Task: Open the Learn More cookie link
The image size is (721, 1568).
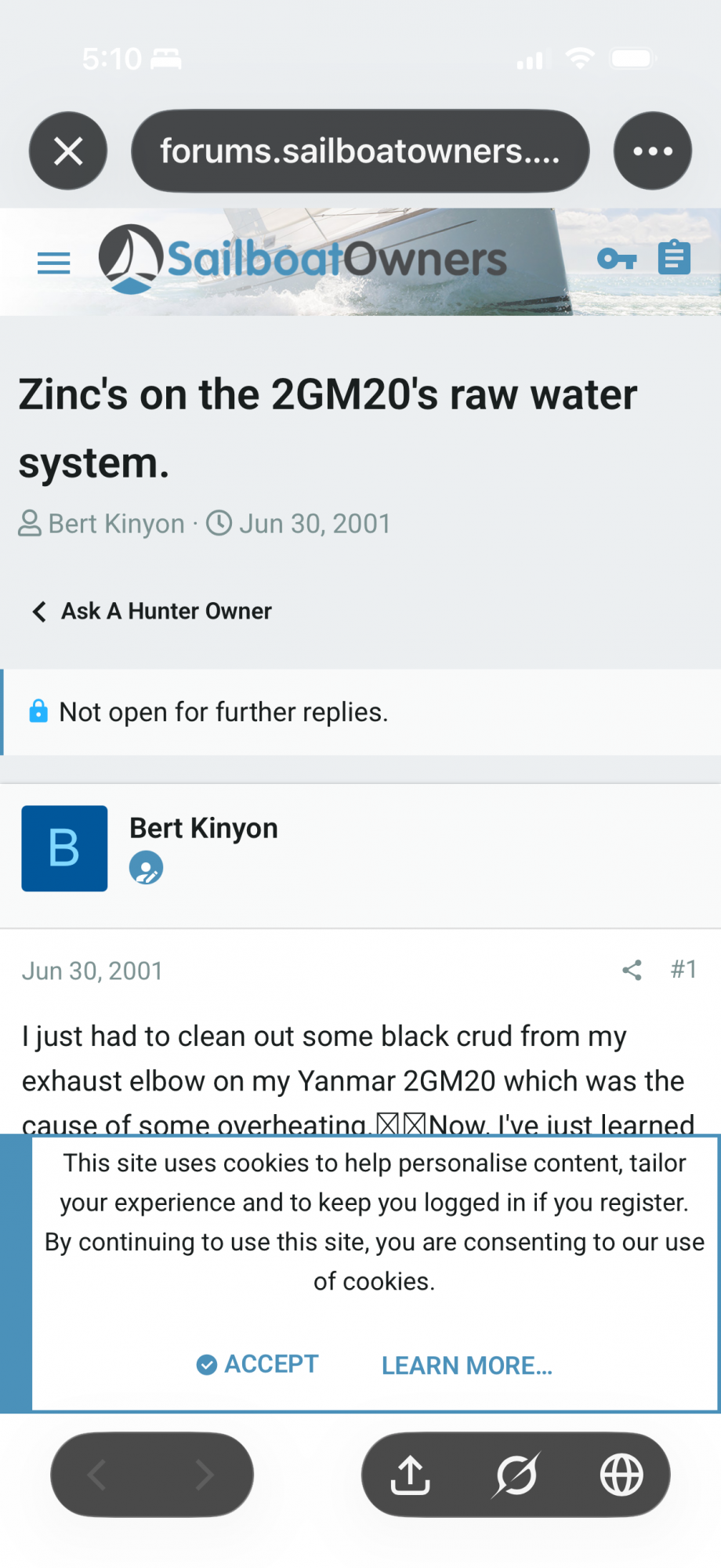Action: click(x=467, y=1366)
